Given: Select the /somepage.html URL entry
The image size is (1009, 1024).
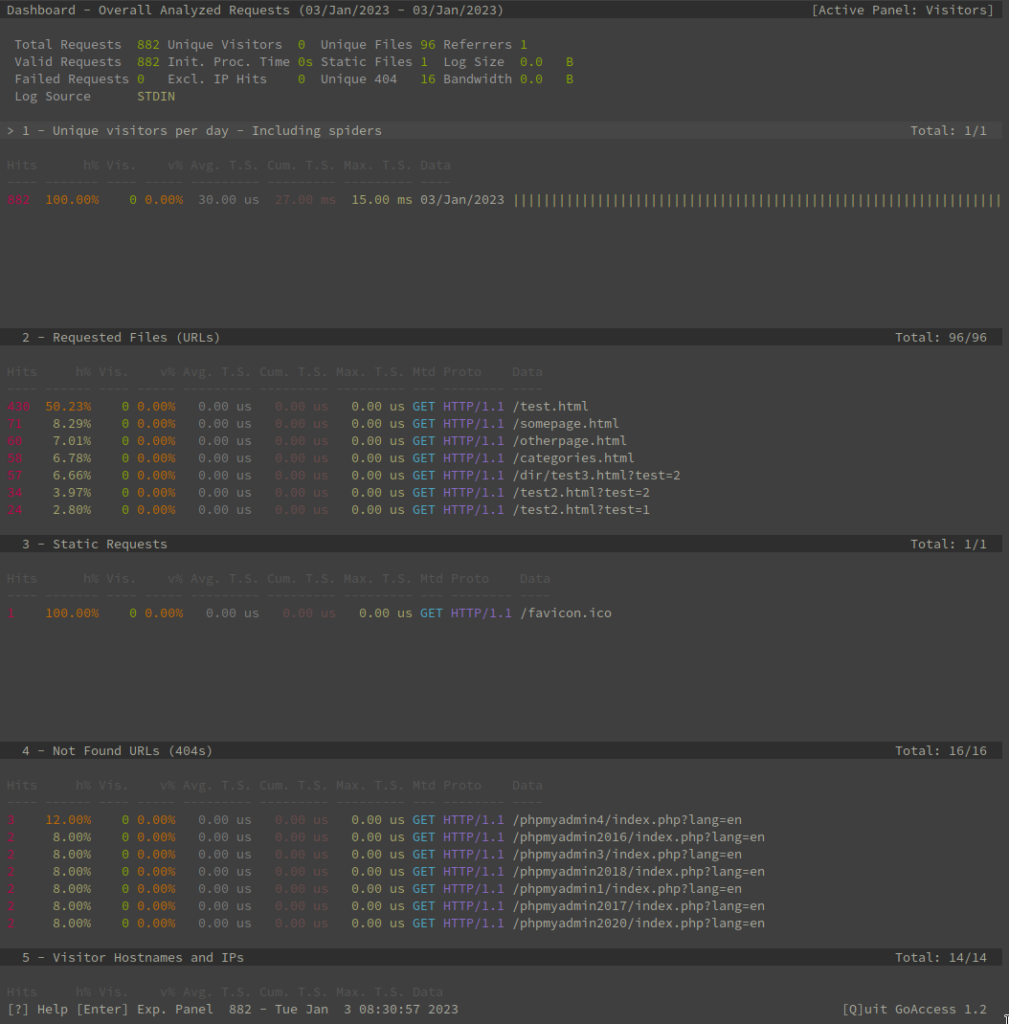Looking at the screenshot, I should tap(565, 424).
